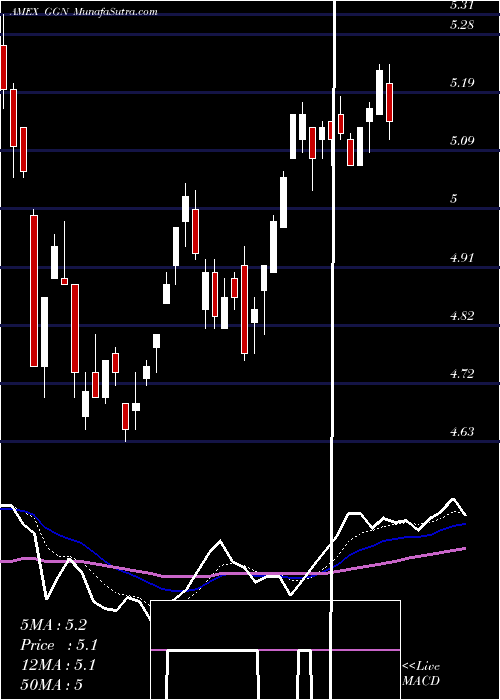The width and height of the screenshot is (500, 700).
Task: Click the 4.91 price axis label
Action: (x=462, y=258)
